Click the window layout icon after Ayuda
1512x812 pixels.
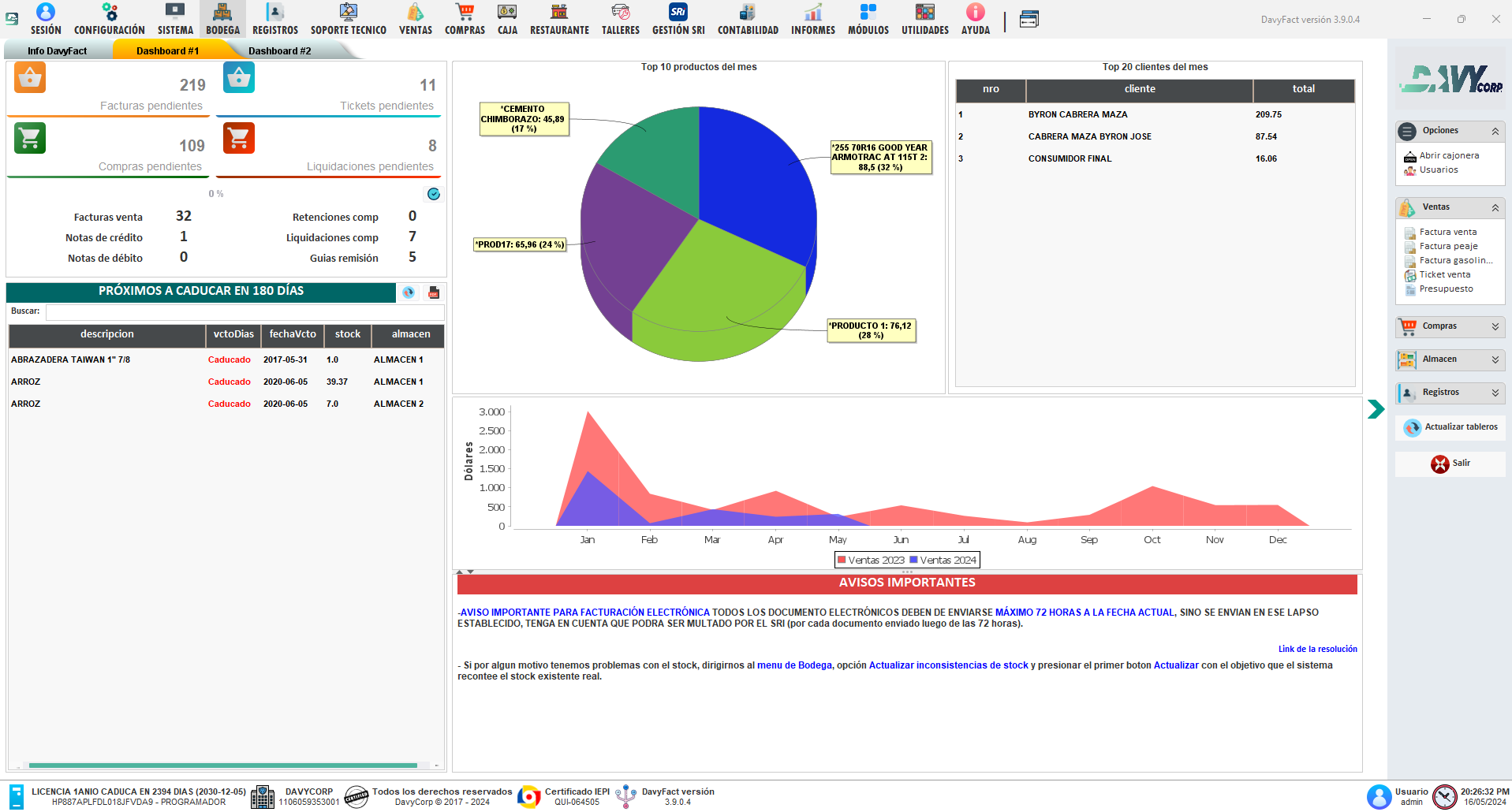click(1029, 20)
